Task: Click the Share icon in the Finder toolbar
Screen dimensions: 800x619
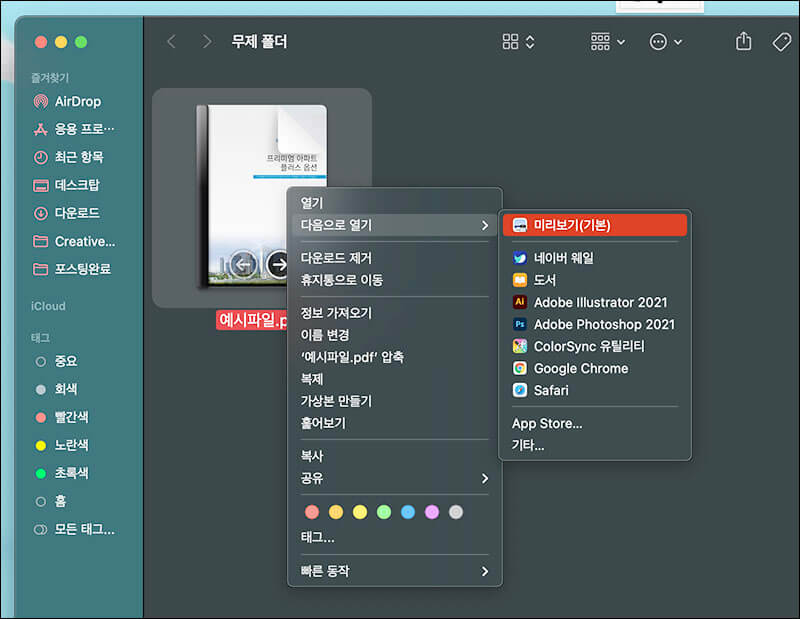Action: coord(742,42)
